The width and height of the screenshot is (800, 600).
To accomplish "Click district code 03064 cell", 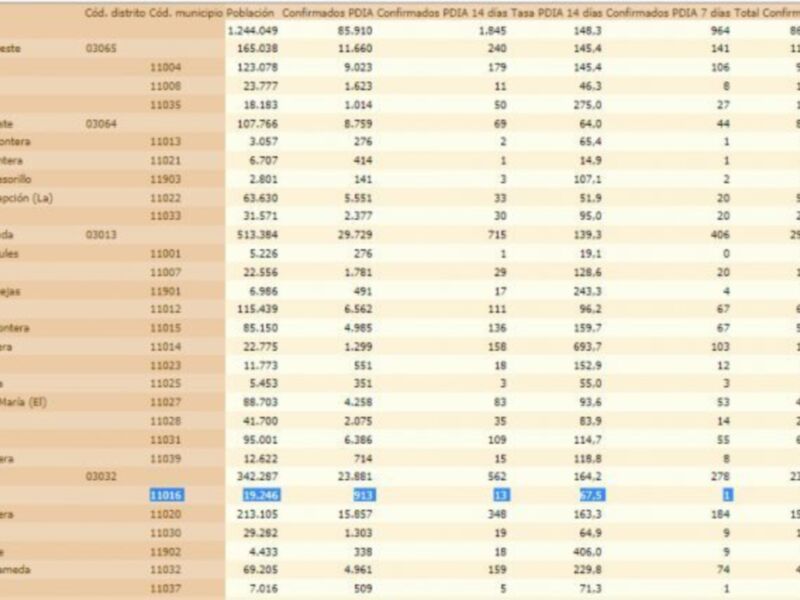I will (x=102, y=123).
